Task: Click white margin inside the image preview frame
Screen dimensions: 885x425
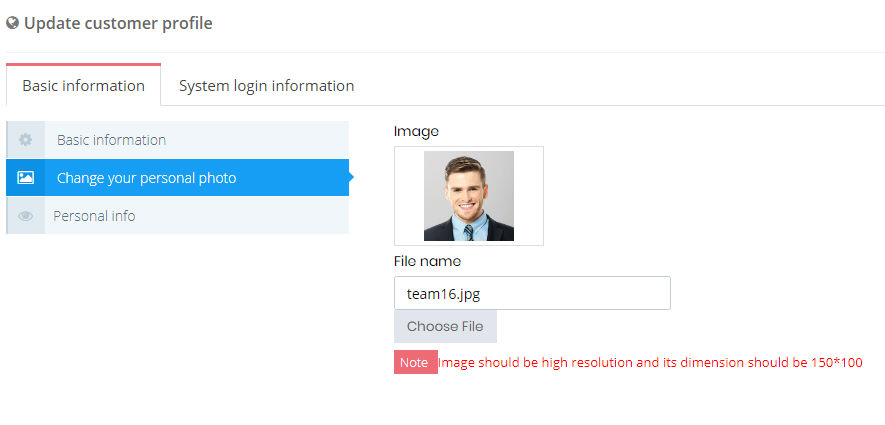Action: [409, 196]
